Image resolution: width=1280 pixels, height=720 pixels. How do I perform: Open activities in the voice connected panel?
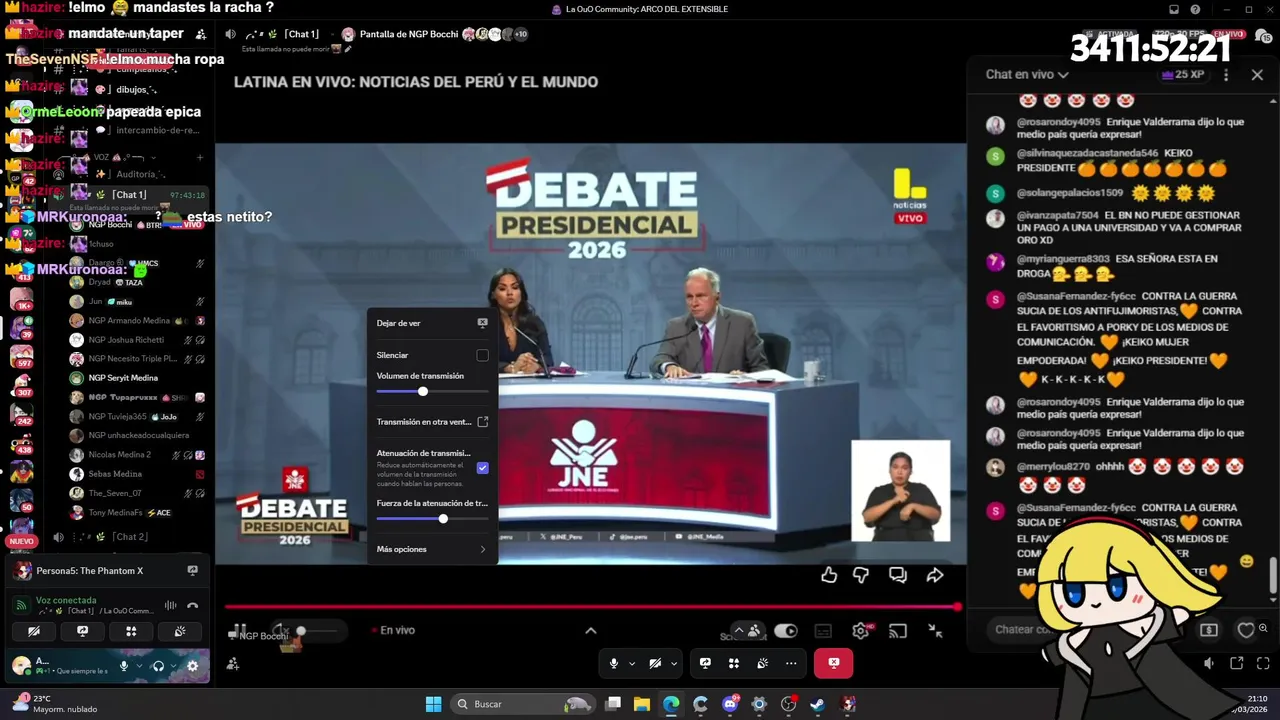(131, 631)
